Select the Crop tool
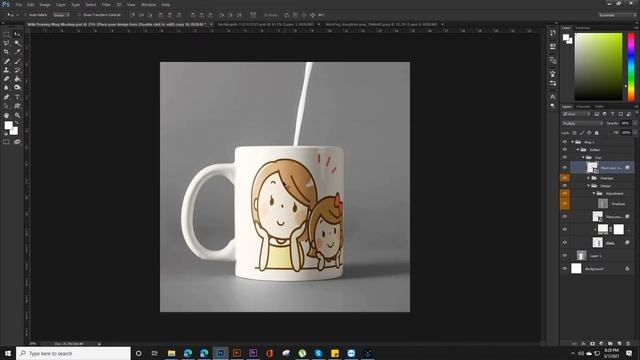The image size is (640, 360). 7,52
